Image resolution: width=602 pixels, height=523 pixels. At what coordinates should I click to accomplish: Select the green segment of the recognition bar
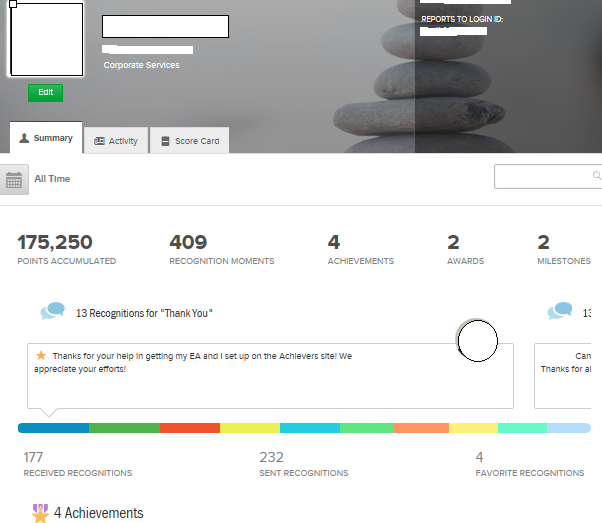coord(124,428)
